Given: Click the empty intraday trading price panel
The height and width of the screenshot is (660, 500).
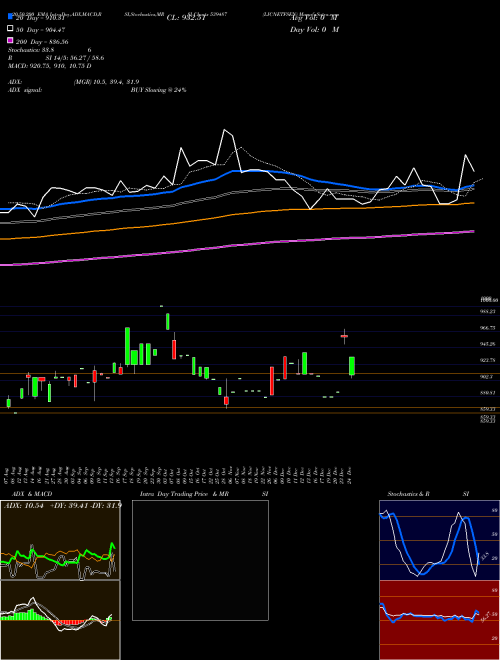Looking at the screenshot, I should coord(200,560).
